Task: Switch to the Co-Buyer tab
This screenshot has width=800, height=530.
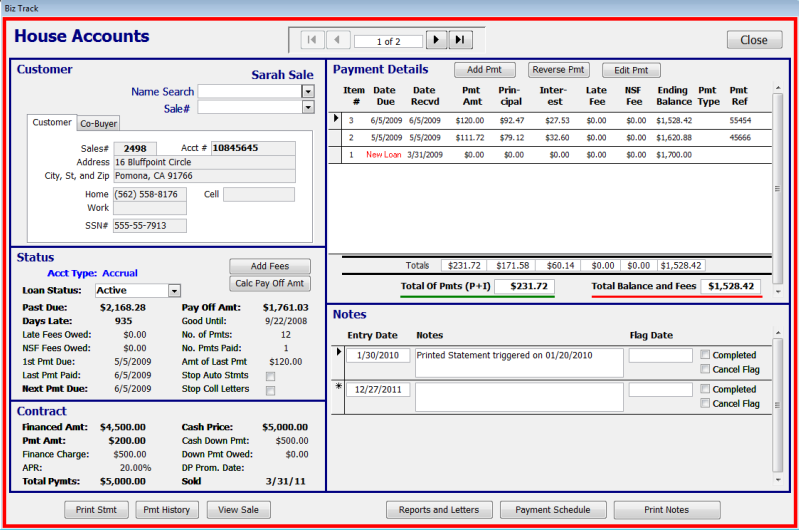Action: coord(99,124)
